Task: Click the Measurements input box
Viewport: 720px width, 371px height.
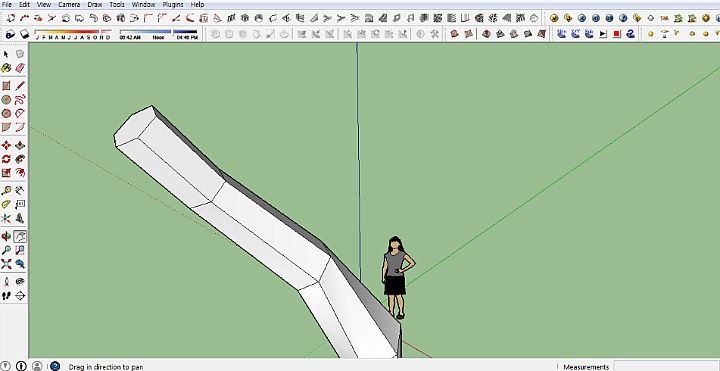Action: pos(666,366)
